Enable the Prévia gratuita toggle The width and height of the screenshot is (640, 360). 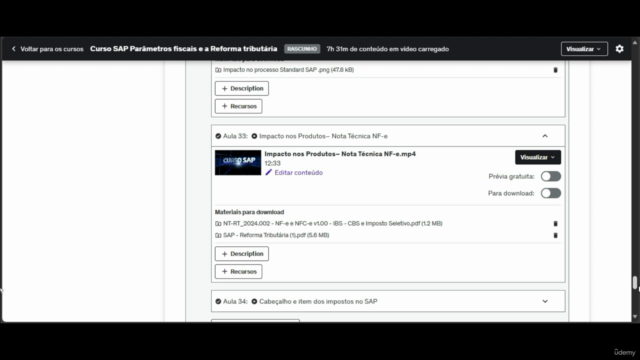tap(551, 176)
